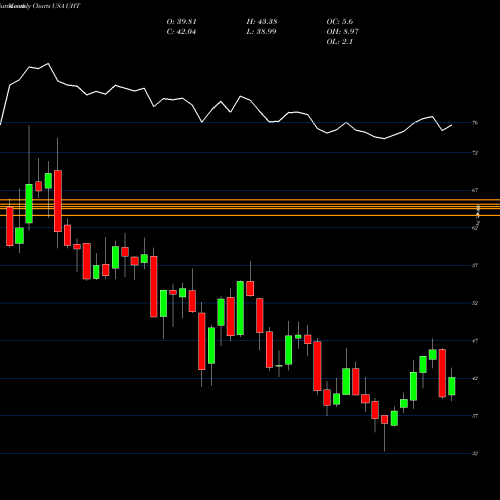Select the open value 'O: 39.81'

click(x=181, y=22)
